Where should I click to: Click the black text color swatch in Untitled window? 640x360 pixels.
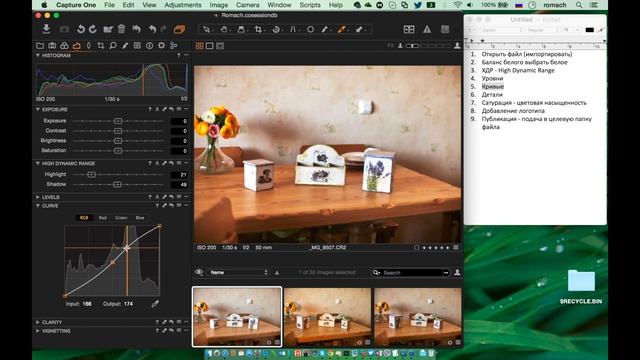click(589, 30)
